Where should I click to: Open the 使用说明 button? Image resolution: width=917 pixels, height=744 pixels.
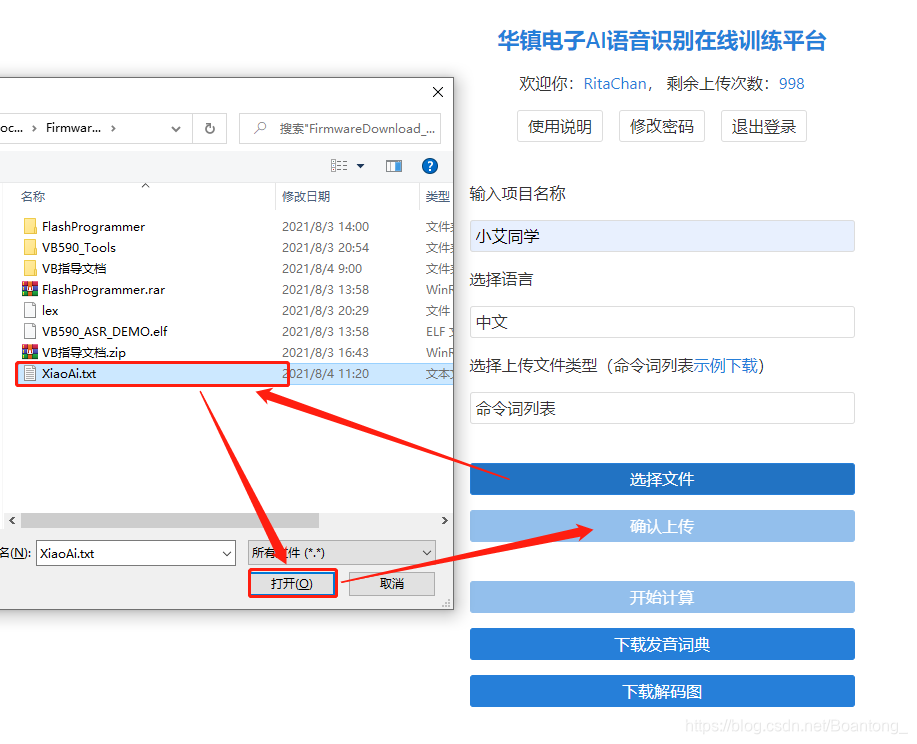point(560,126)
